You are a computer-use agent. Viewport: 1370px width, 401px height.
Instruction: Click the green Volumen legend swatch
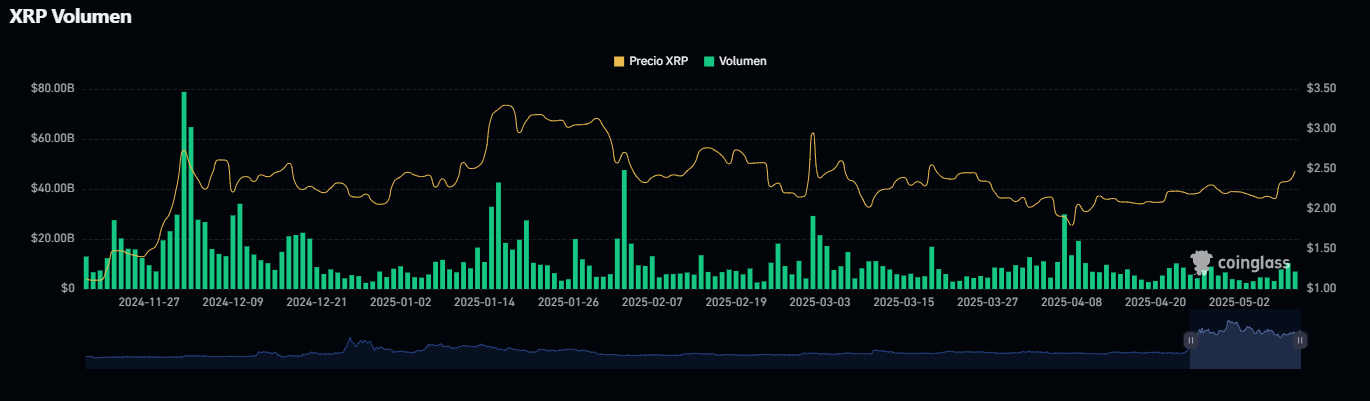(710, 61)
